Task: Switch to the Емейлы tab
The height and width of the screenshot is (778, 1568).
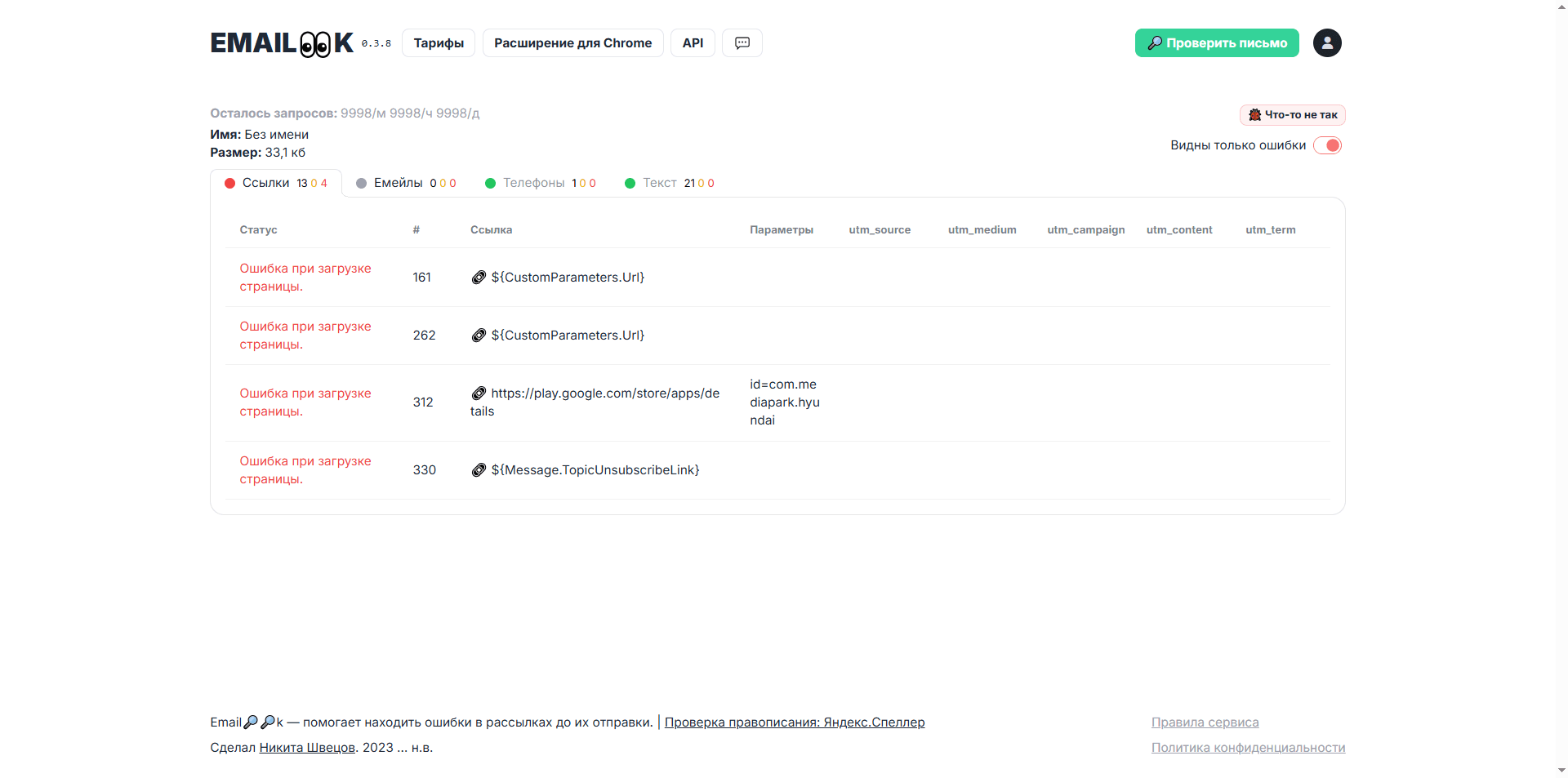Action: coord(407,183)
